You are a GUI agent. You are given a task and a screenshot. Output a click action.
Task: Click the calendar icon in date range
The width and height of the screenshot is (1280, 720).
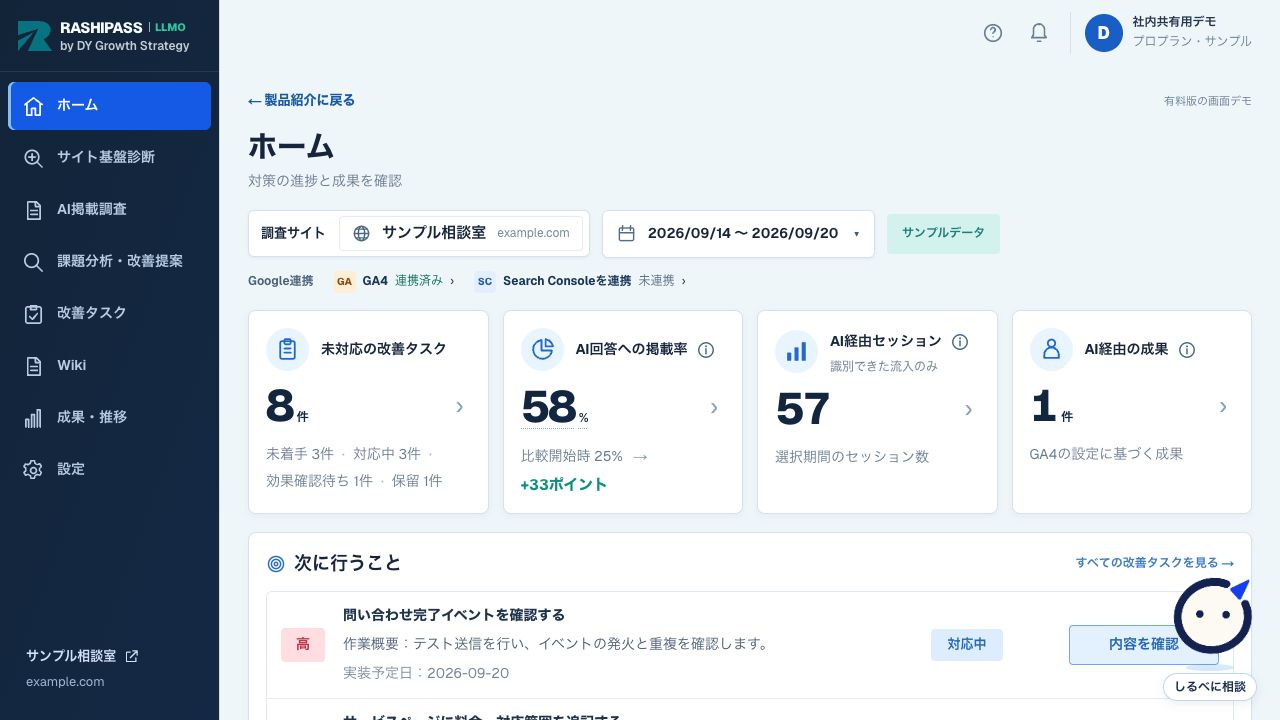(x=627, y=233)
